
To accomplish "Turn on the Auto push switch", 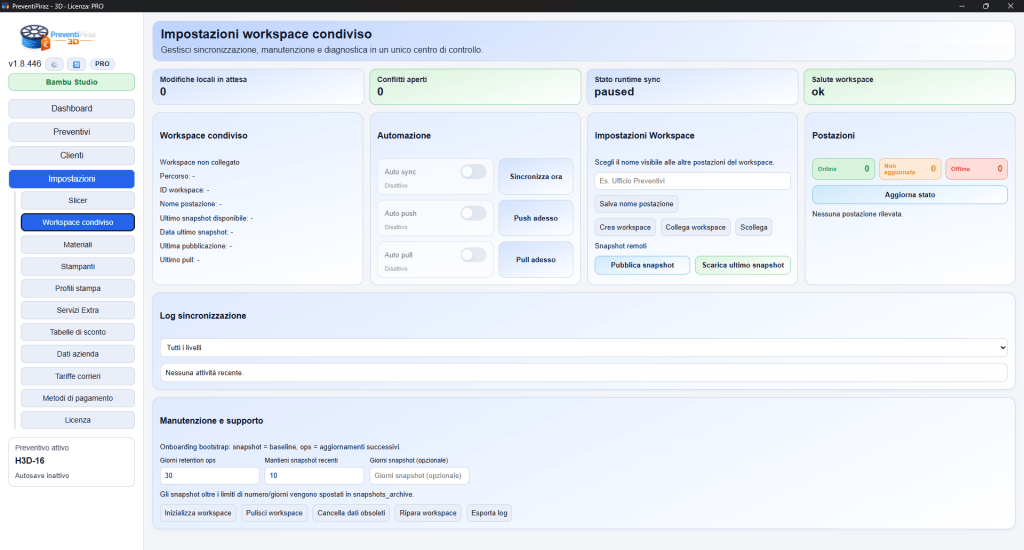I will click(x=472, y=213).
